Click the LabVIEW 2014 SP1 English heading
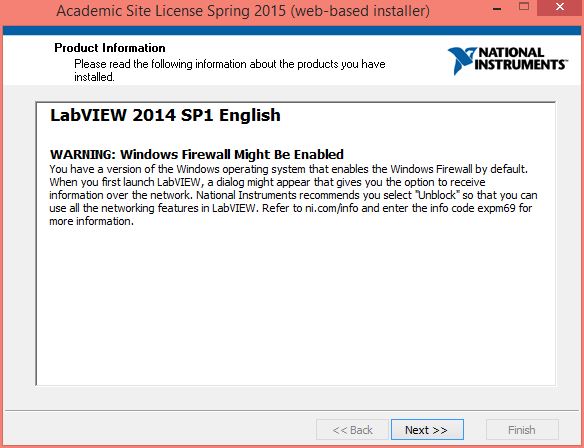 pos(165,115)
